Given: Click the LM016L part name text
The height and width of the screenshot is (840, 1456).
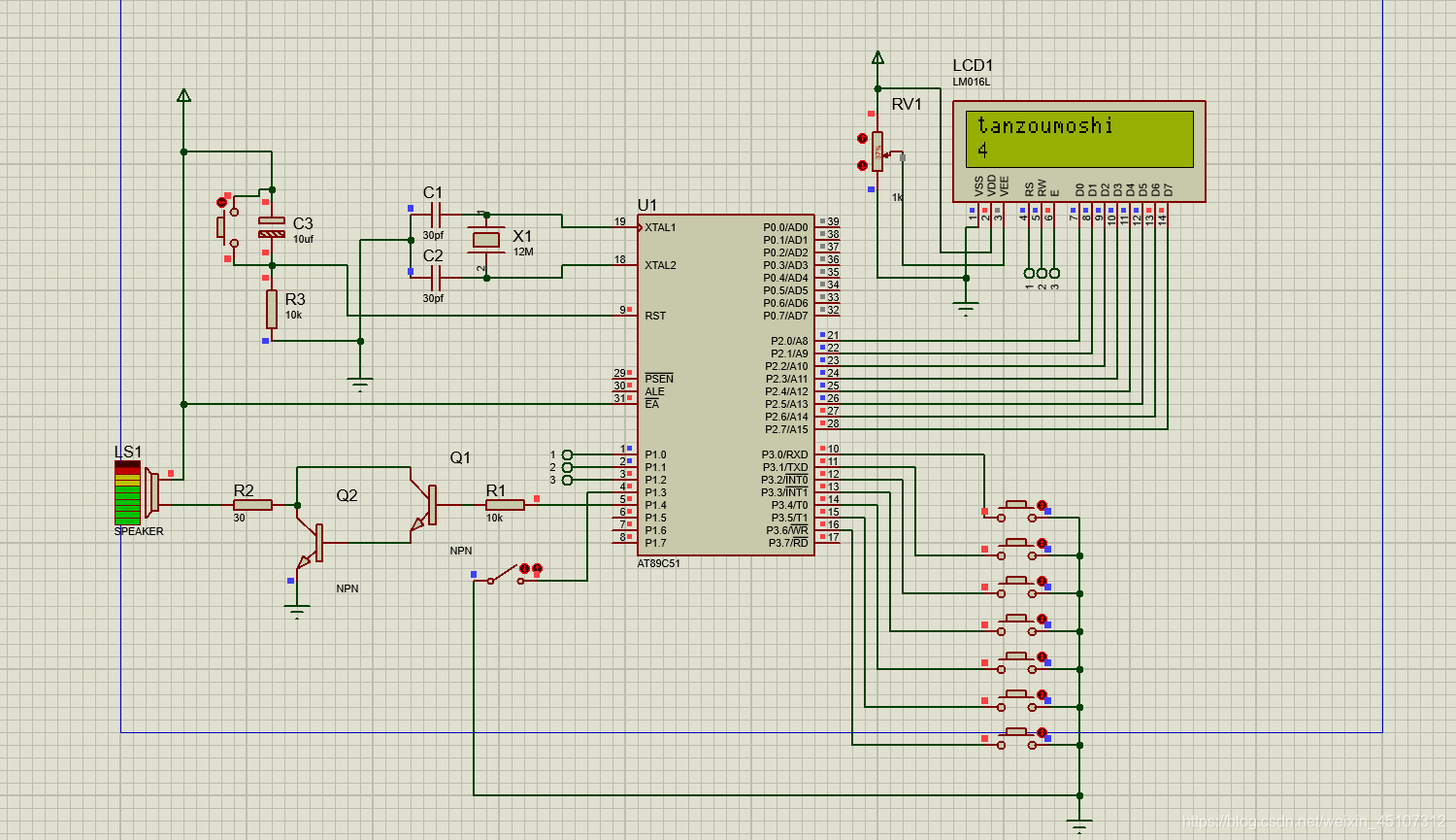Looking at the screenshot, I should point(972,82).
